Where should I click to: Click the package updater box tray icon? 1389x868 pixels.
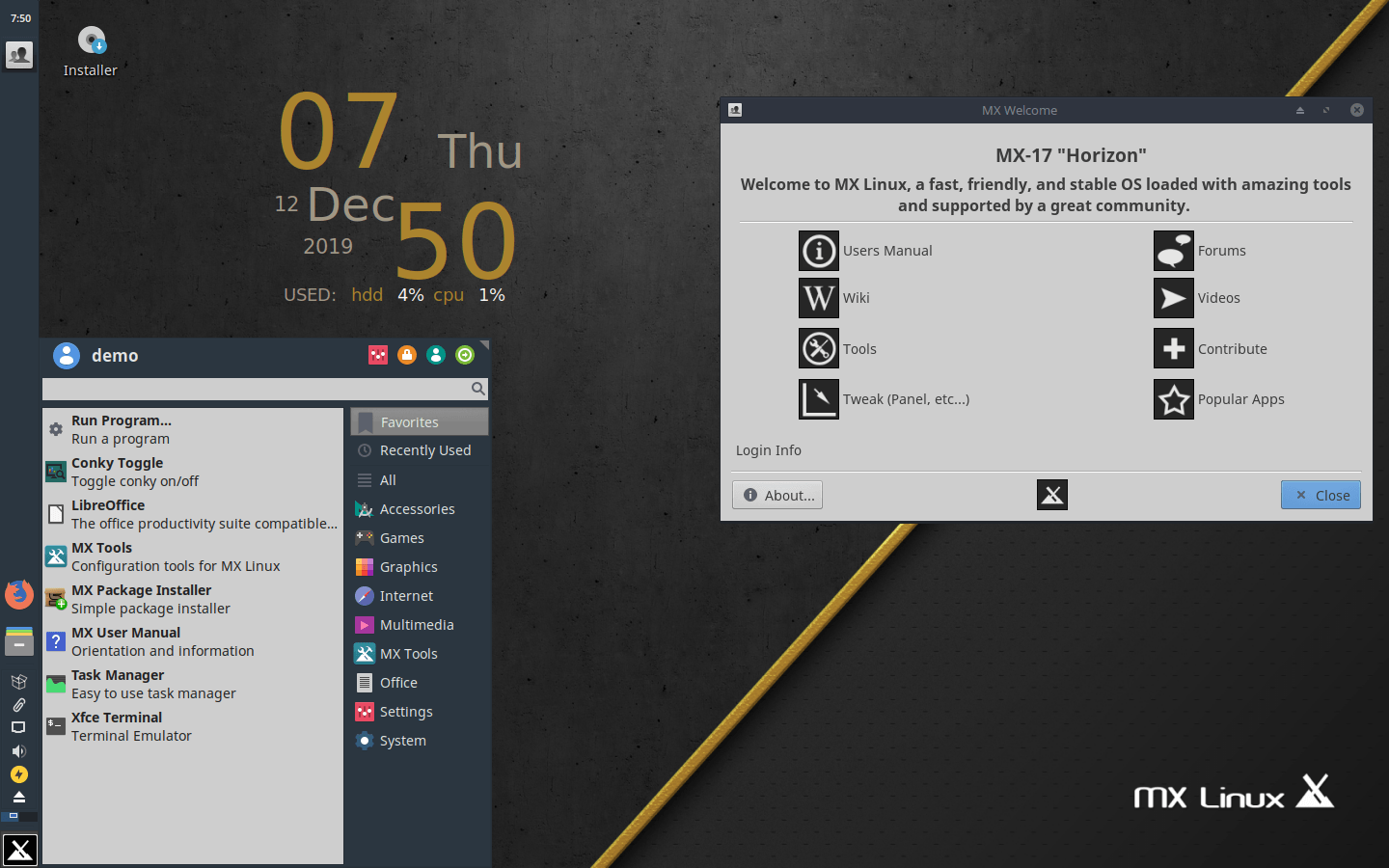[18, 682]
